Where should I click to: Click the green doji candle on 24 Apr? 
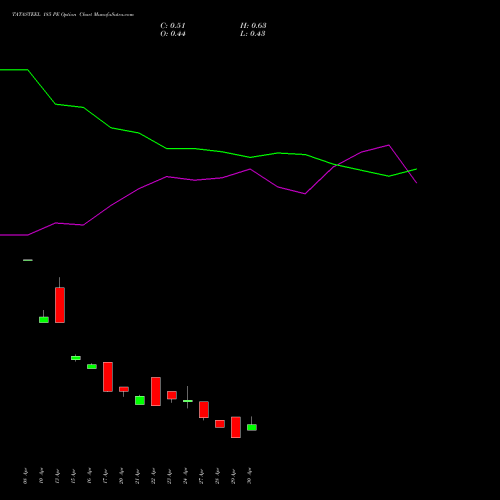pyautogui.click(x=188, y=401)
